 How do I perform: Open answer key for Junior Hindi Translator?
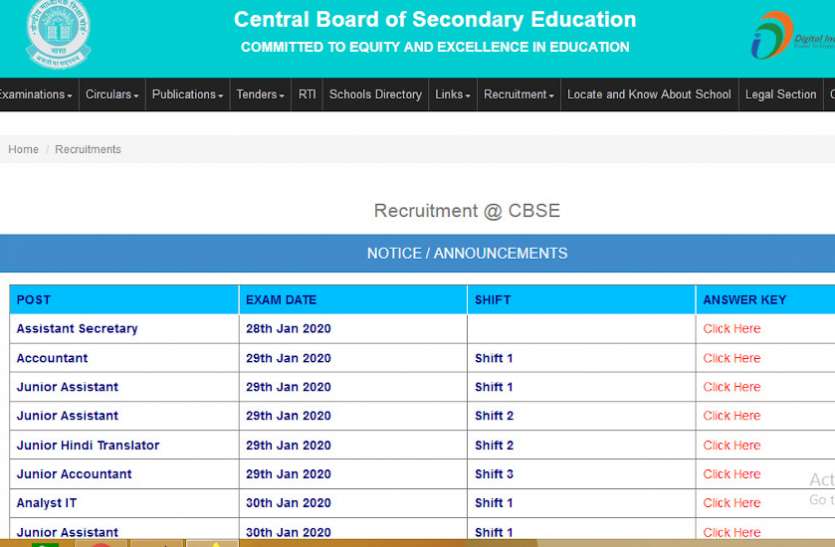732,445
